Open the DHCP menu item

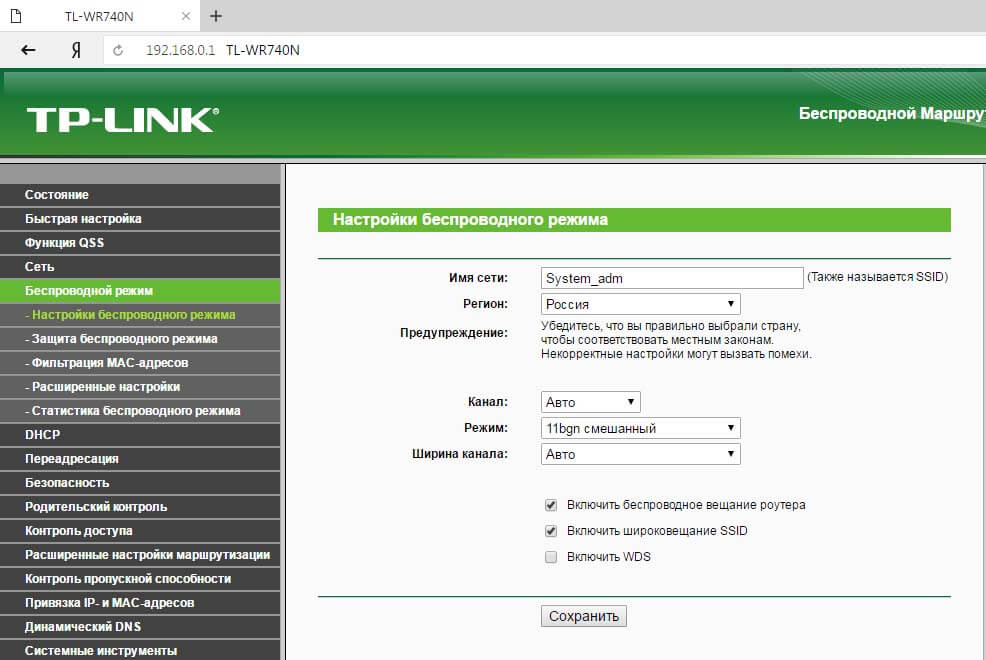point(140,434)
